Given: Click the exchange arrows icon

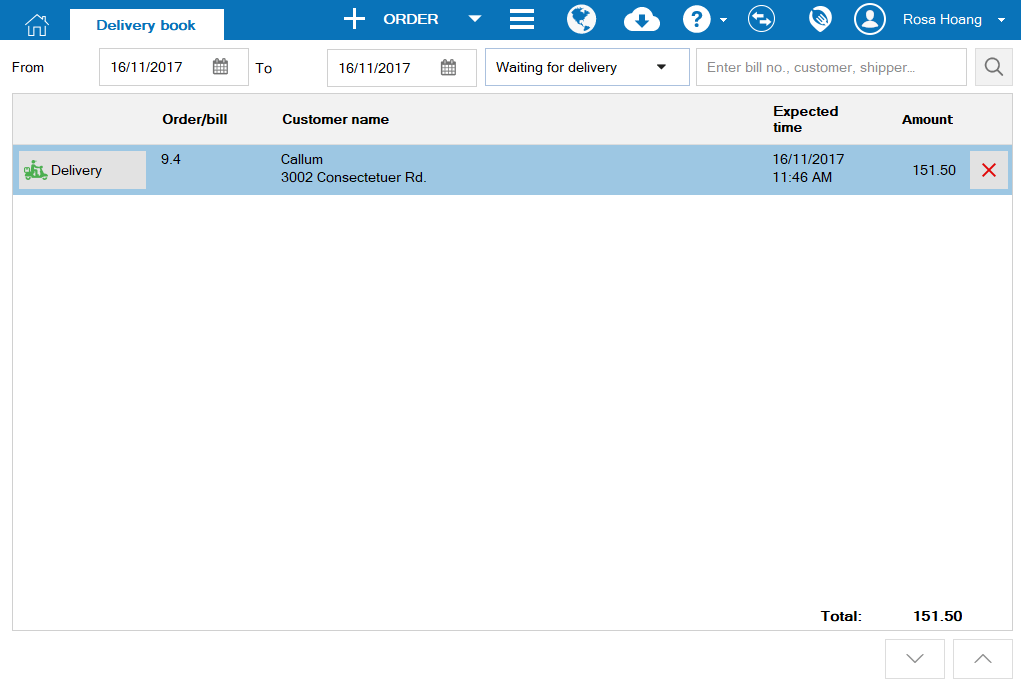Looking at the screenshot, I should click(x=761, y=19).
